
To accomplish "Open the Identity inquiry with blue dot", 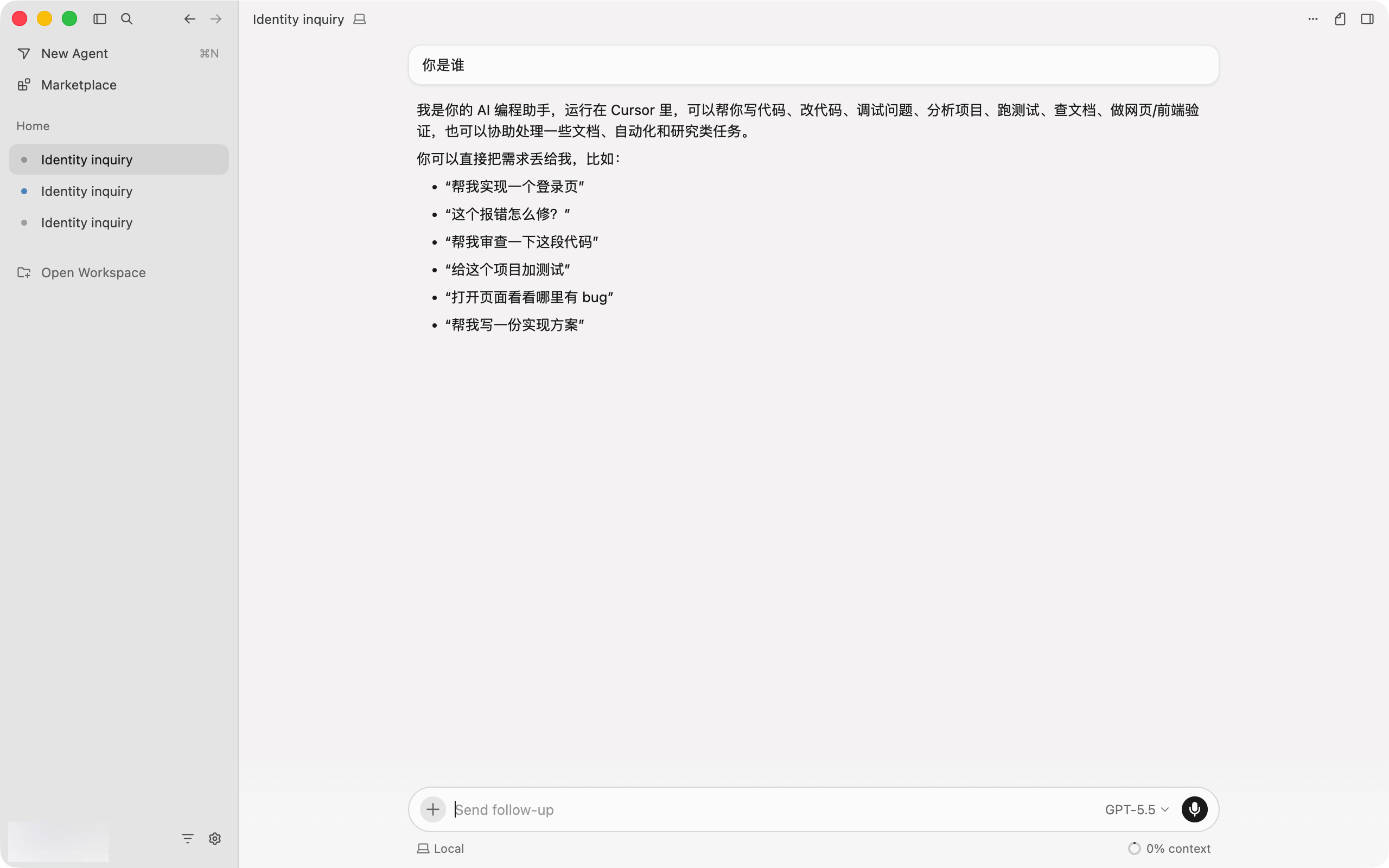I will [119, 191].
